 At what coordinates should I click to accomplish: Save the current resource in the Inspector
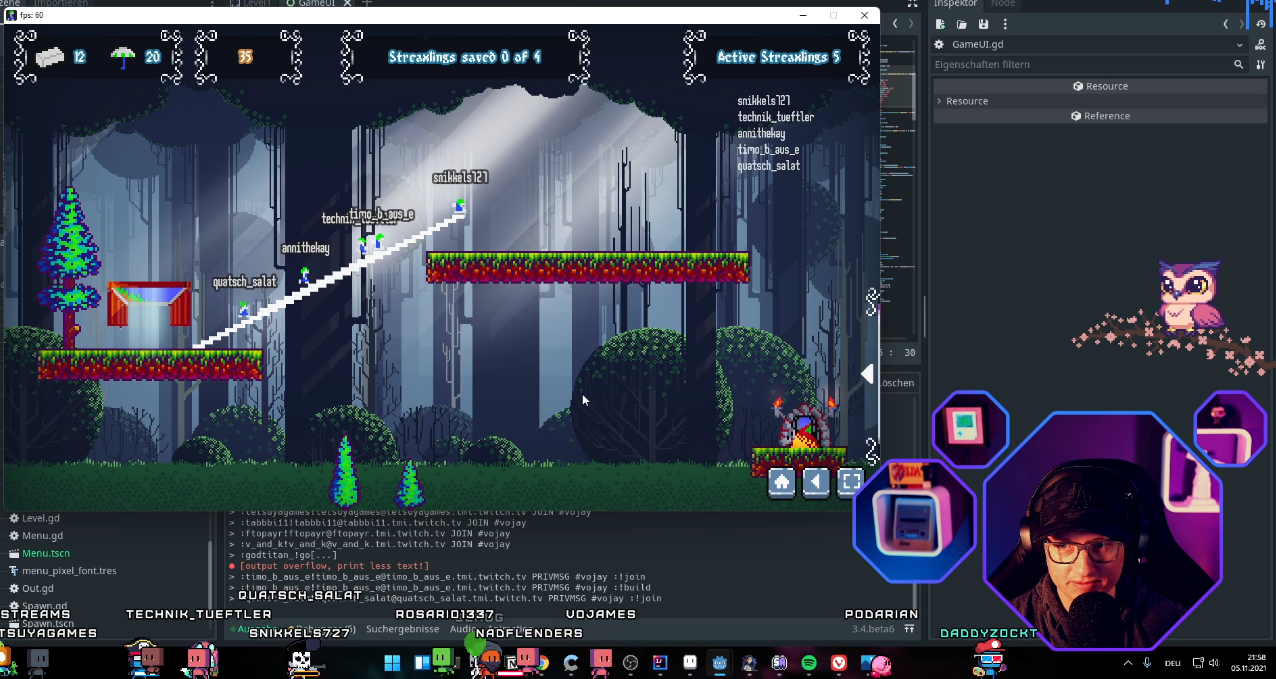click(983, 24)
